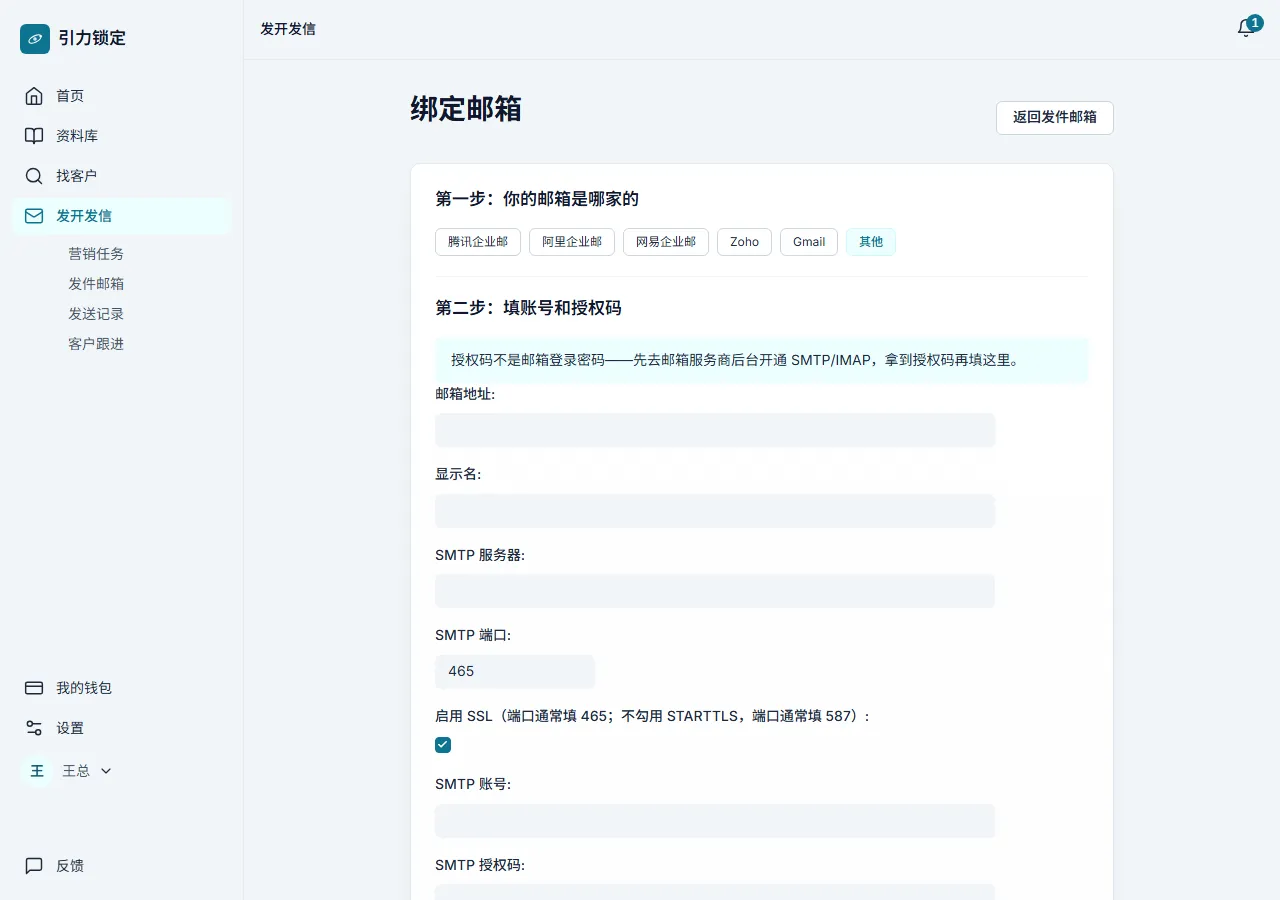
Task: Open the 发件邮箱 submenu item
Action: pyautogui.click(x=96, y=284)
